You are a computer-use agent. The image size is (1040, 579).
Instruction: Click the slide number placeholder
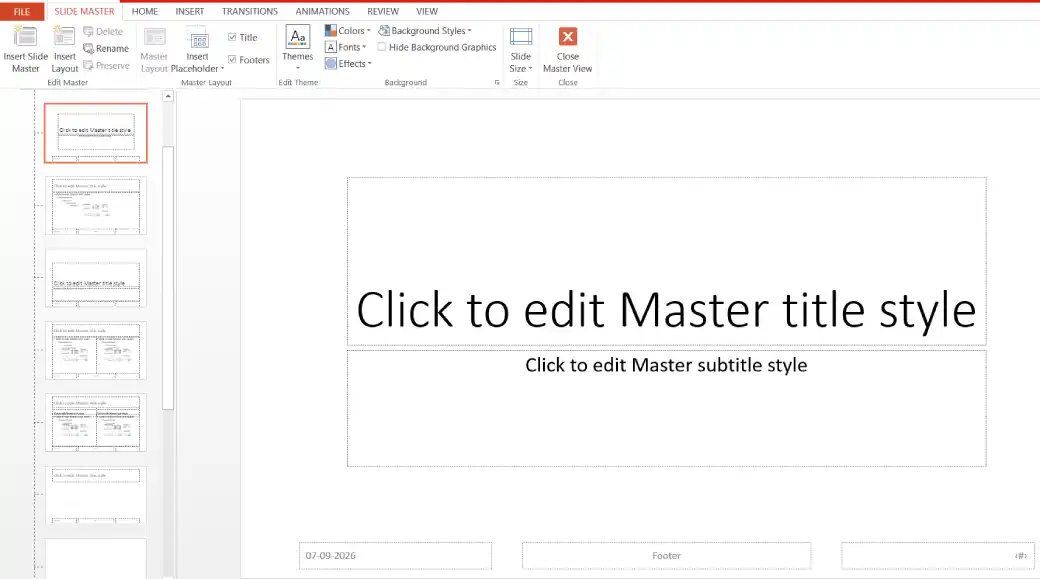[938, 556]
